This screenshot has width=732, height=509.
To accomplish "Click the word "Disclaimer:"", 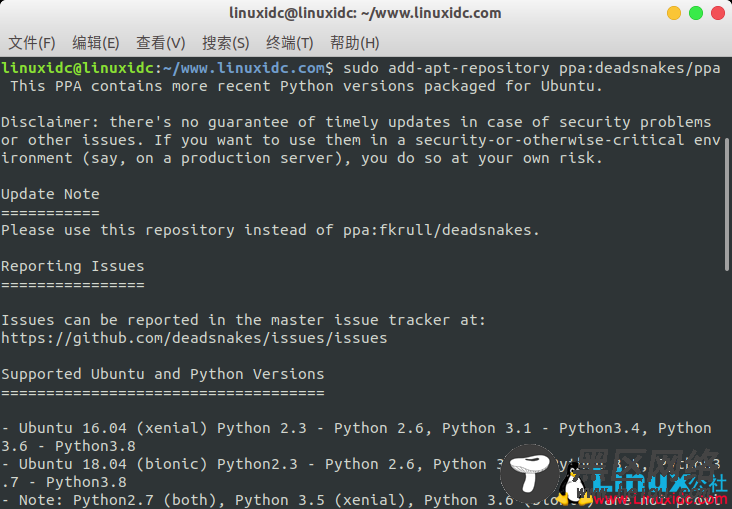I will click(x=50, y=122).
